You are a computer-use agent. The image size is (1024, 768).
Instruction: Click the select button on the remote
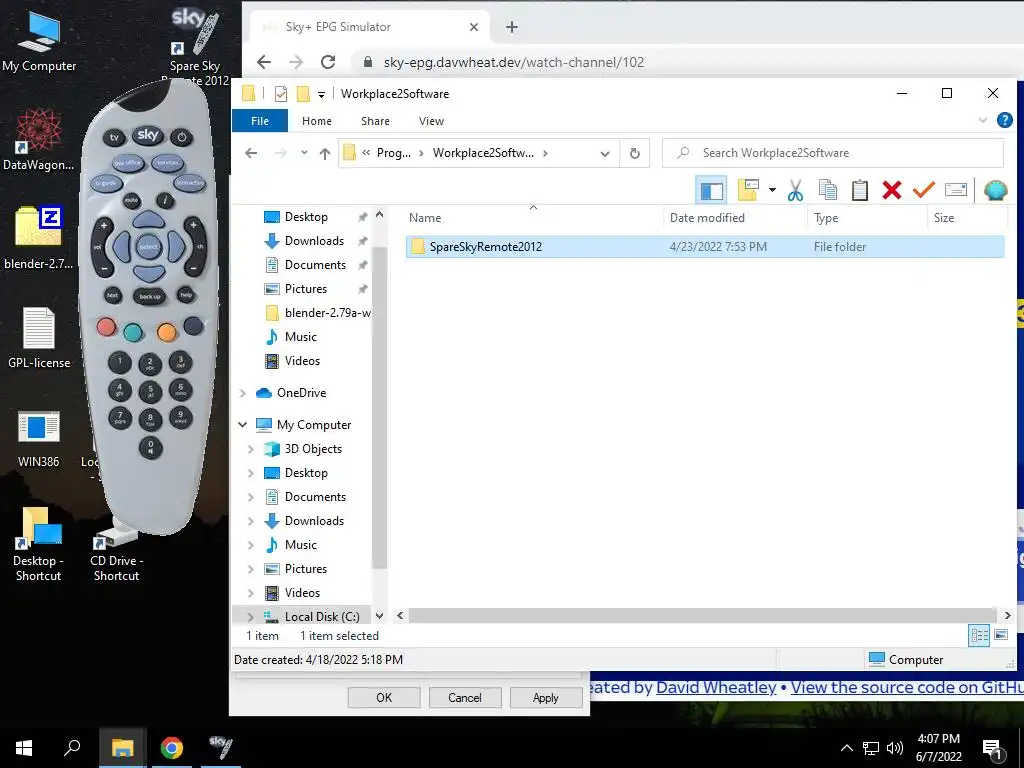coord(148,246)
